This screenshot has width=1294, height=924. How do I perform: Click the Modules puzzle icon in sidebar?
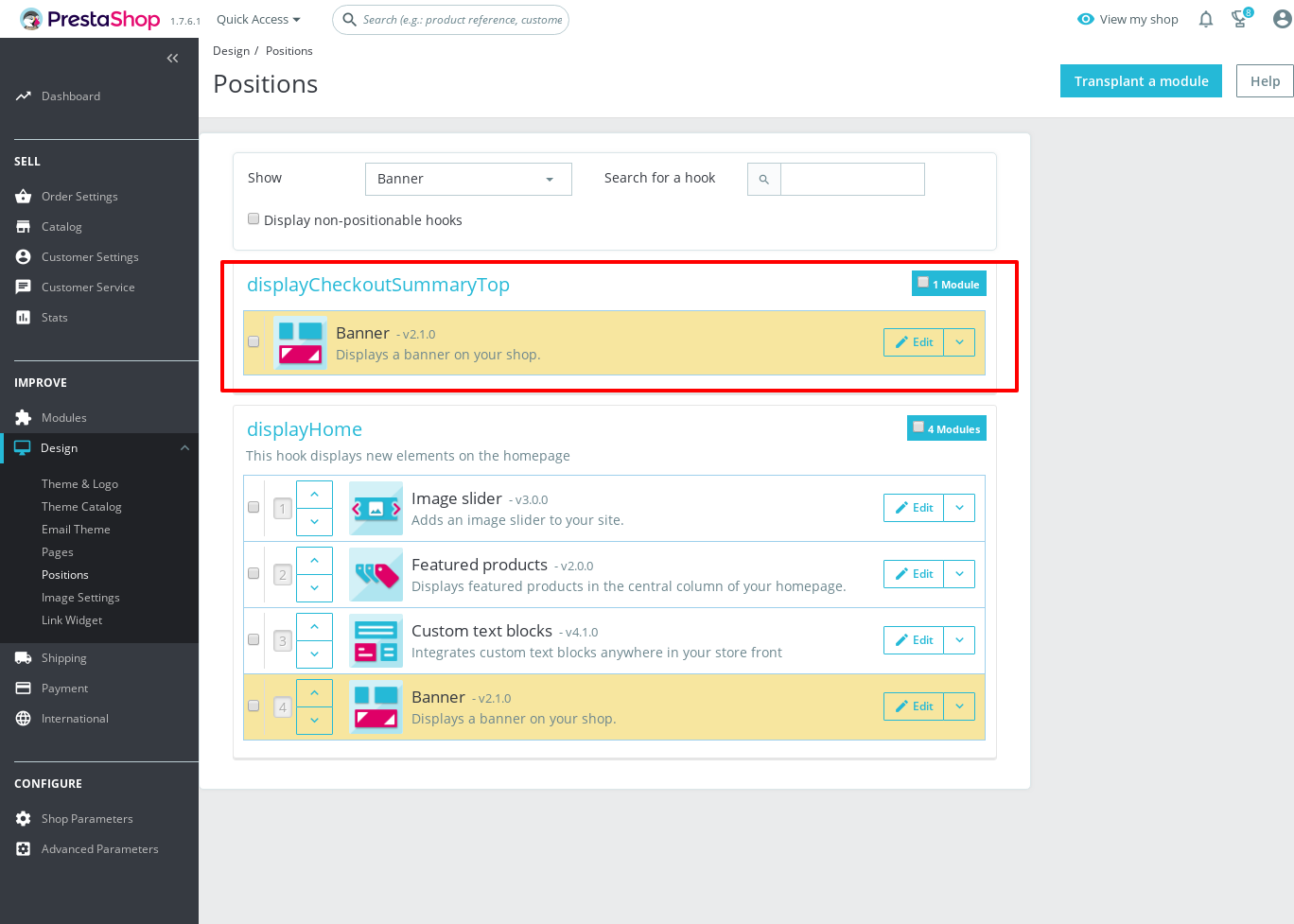(x=23, y=417)
